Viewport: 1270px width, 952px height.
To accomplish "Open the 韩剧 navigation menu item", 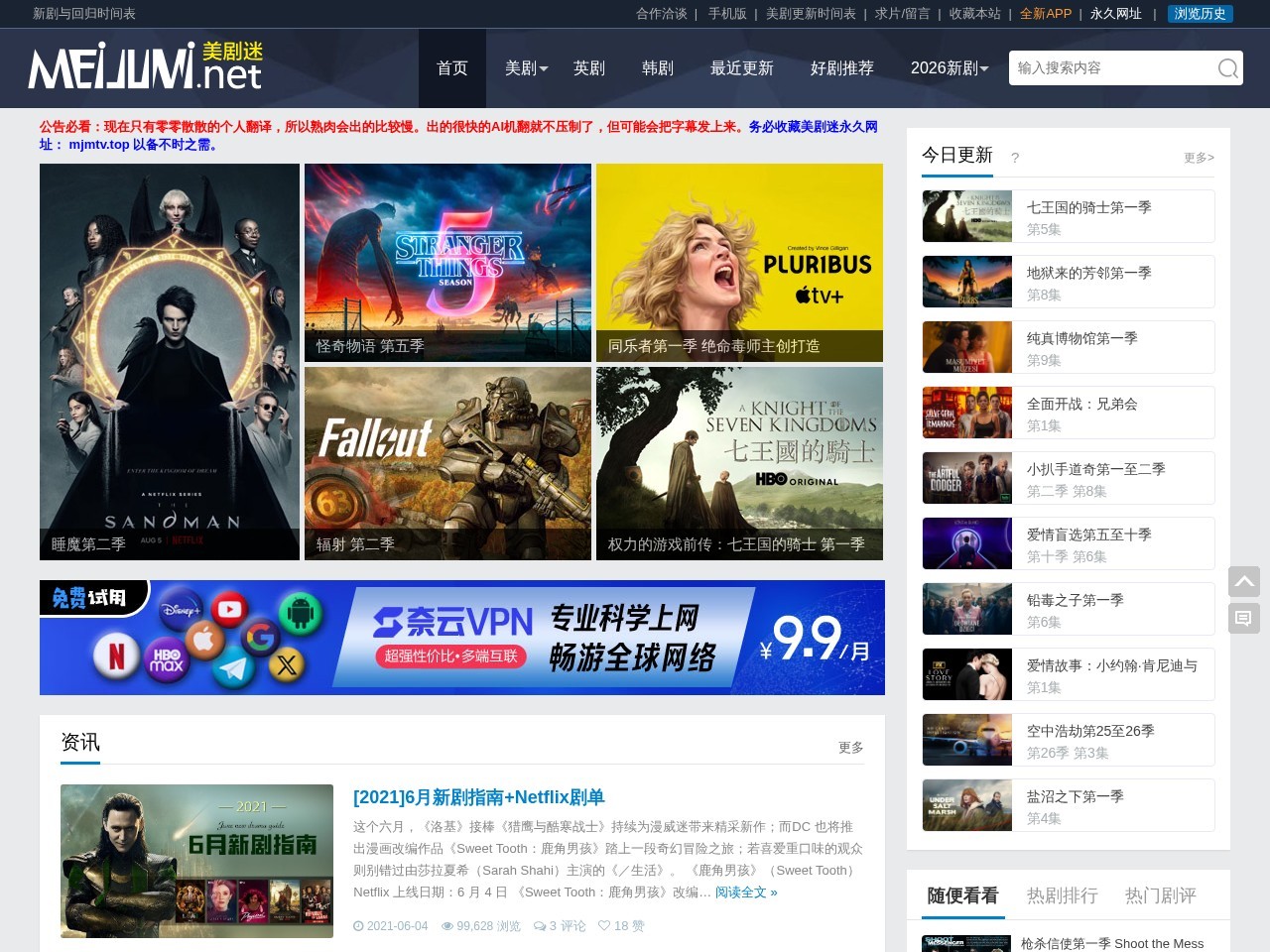I will [657, 68].
